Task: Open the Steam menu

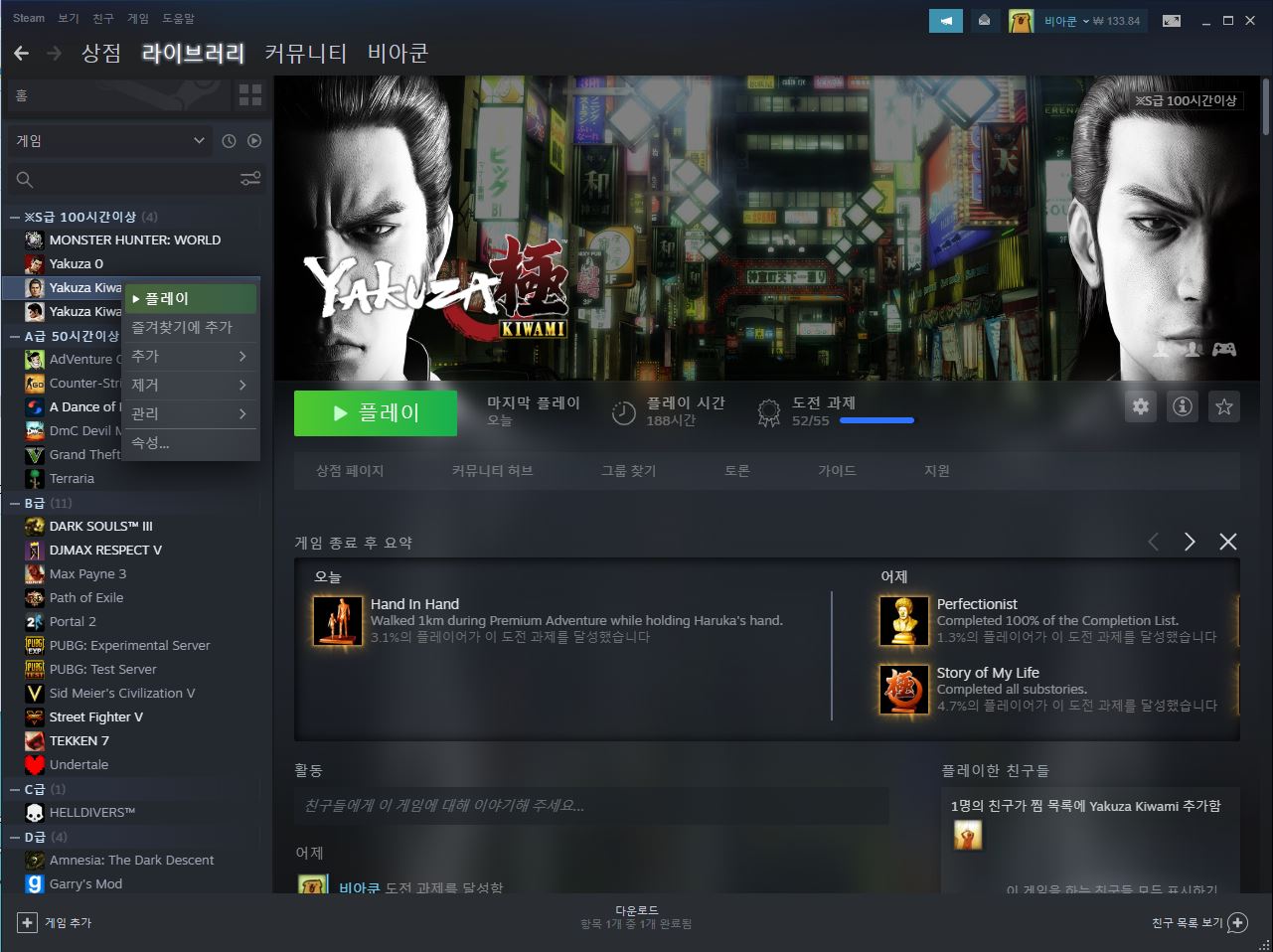Action: pos(29,18)
